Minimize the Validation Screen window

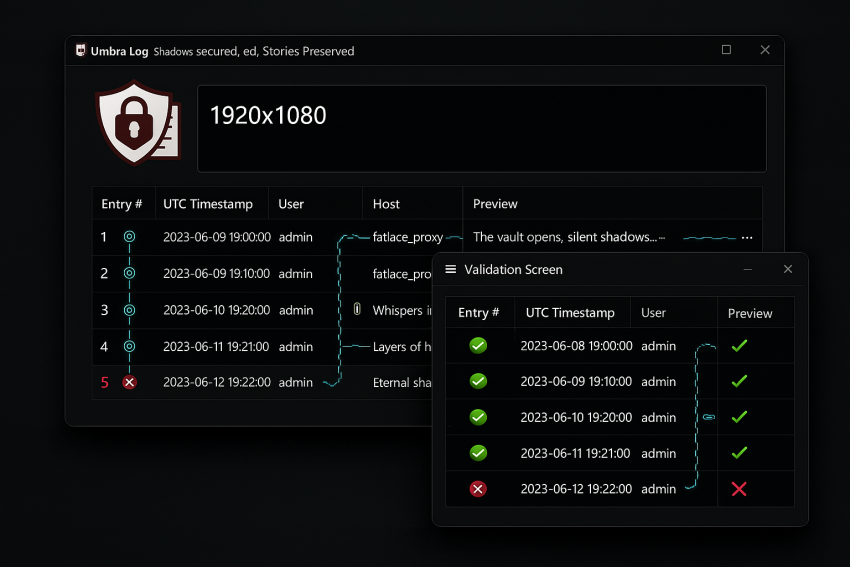click(749, 269)
